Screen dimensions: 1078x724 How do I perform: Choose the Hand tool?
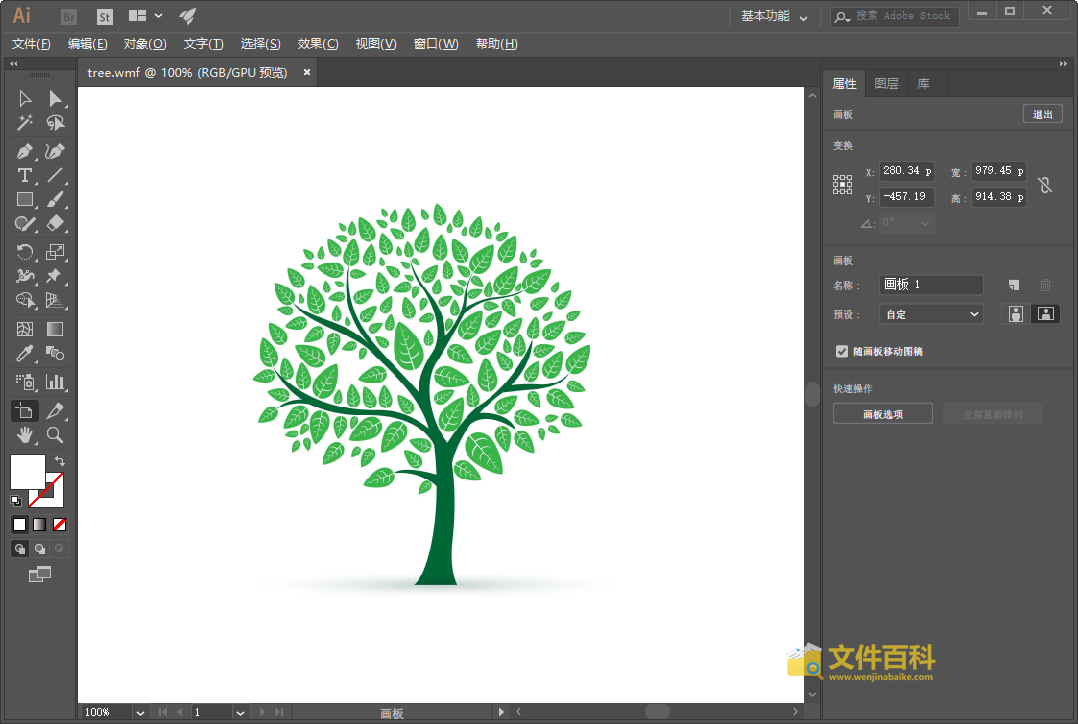(25, 435)
